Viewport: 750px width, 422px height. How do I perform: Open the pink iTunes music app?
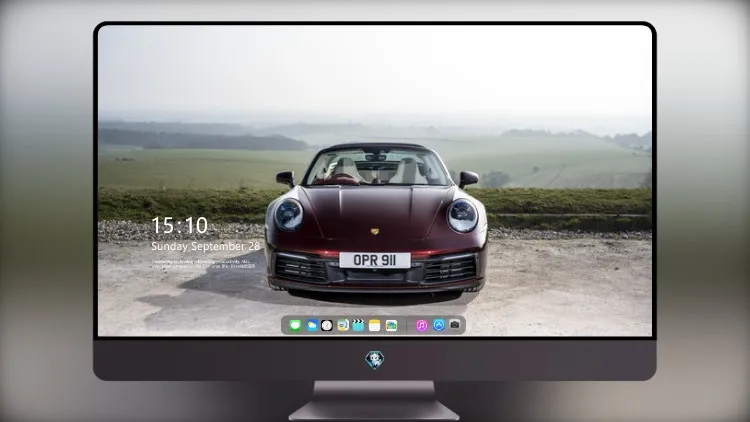[421, 325]
